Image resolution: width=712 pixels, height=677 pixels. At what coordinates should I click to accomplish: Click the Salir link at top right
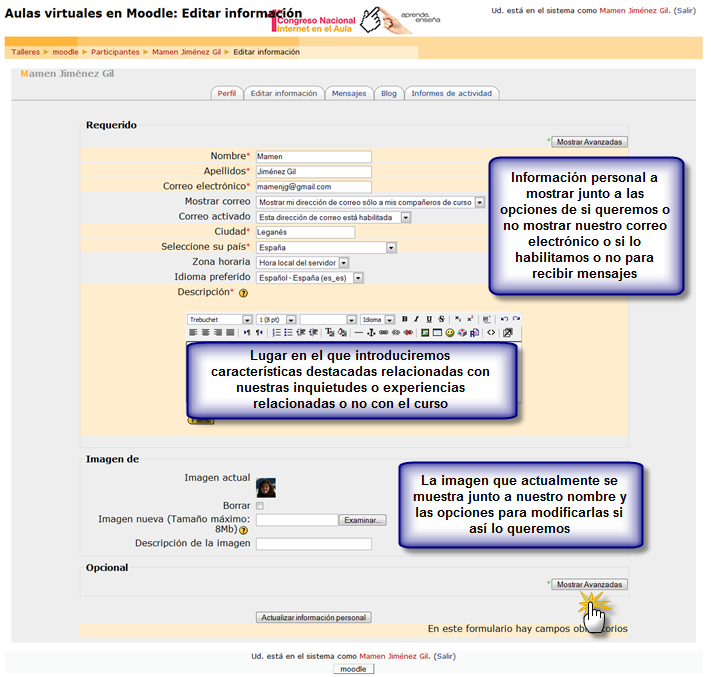tap(685, 9)
